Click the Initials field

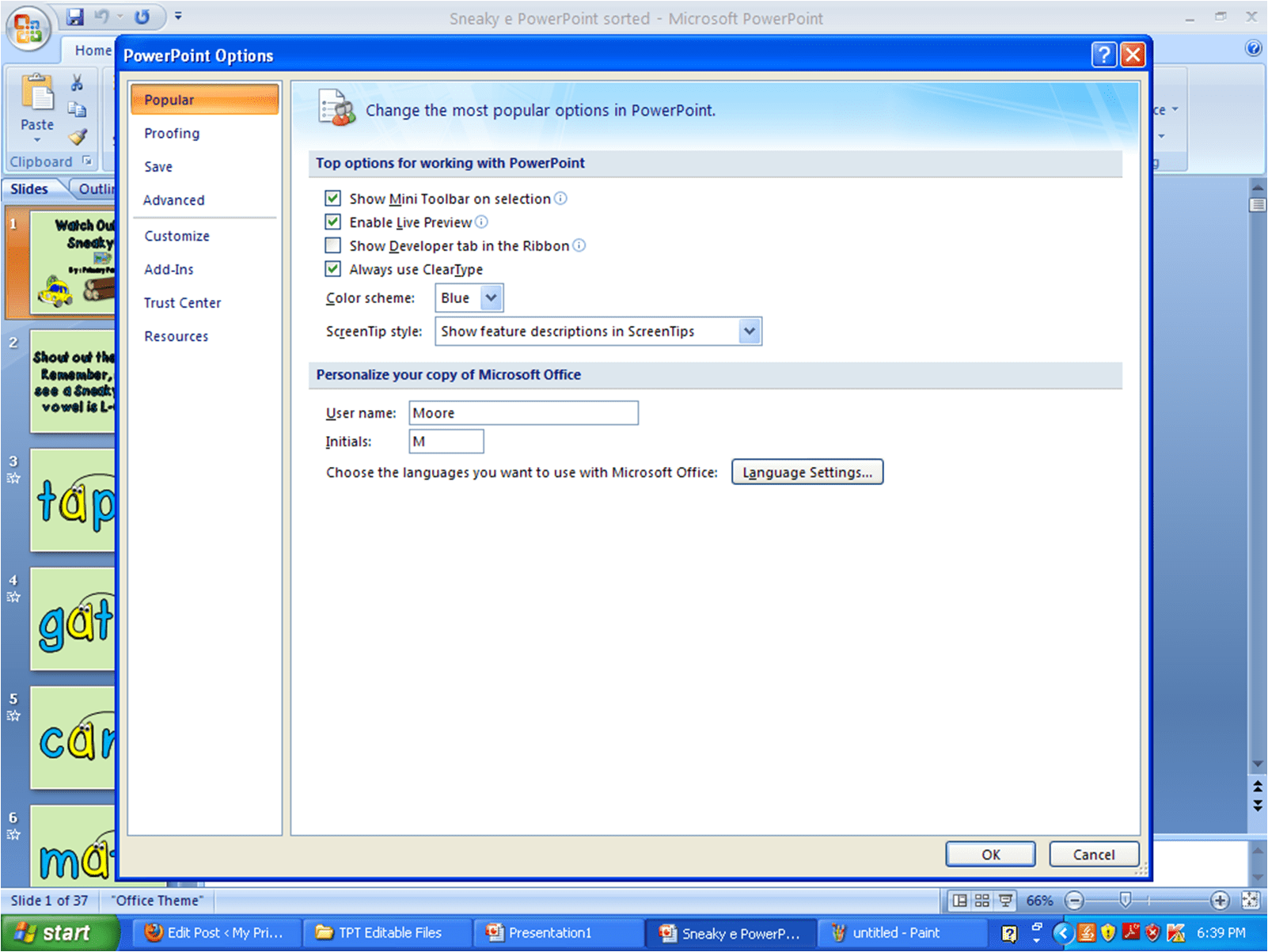446,441
